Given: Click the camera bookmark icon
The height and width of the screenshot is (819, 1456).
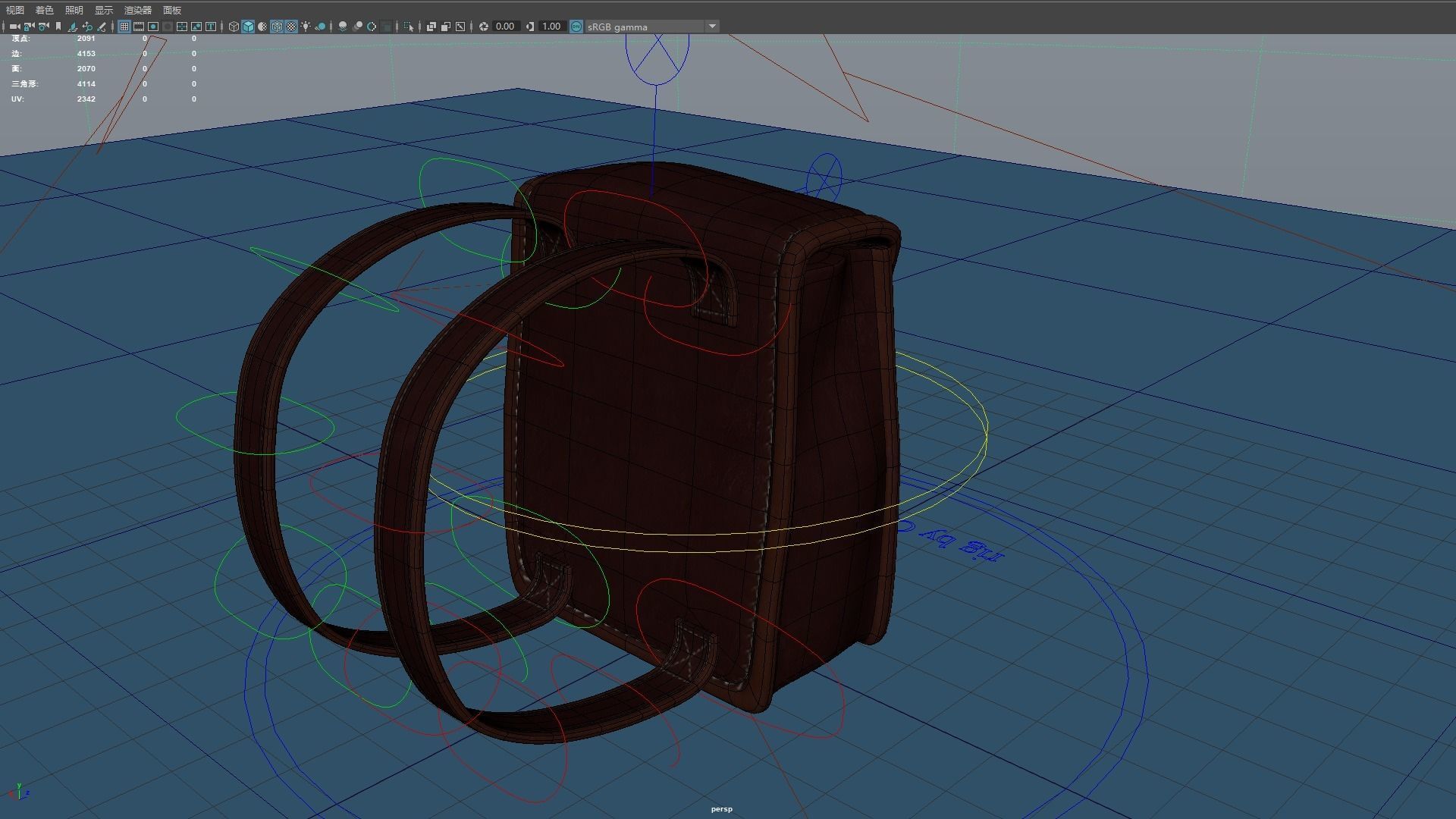Looking at the screenshot, I should pos(58,27).
